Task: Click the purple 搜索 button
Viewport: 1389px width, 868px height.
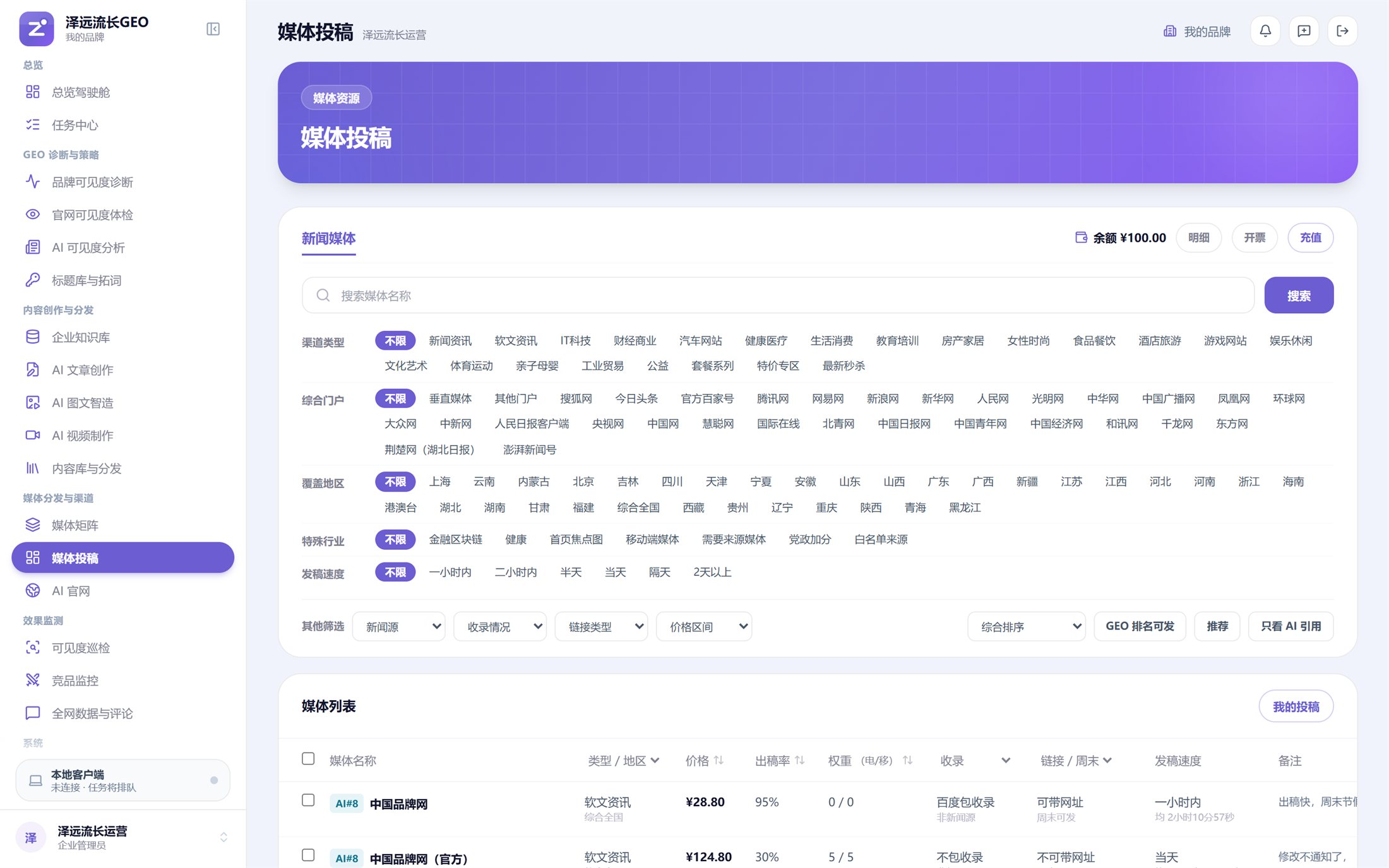Action: (x=1299, y=295)
